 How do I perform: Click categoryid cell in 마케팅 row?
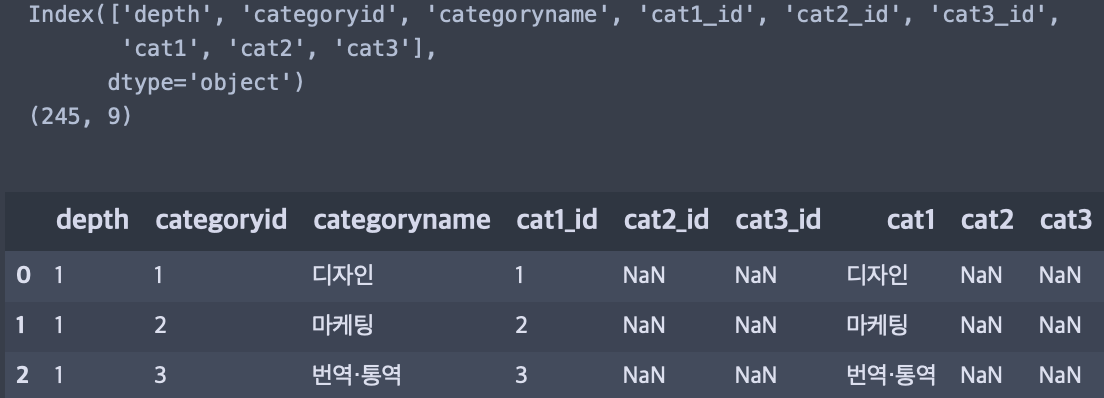click(160, 325)
